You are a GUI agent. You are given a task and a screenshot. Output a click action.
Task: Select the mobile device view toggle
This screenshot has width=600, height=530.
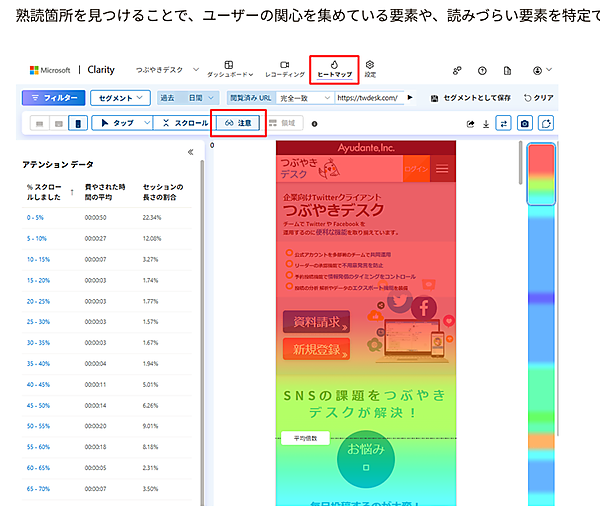coord(77,123)
